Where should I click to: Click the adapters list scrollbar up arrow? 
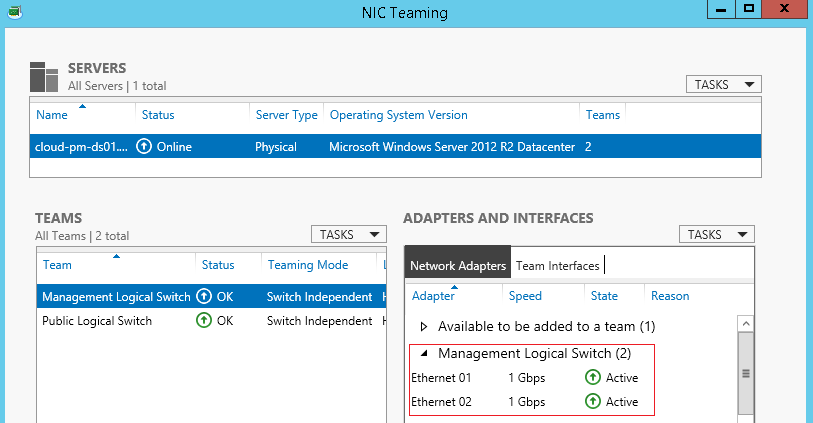click(x=746, y=324)
